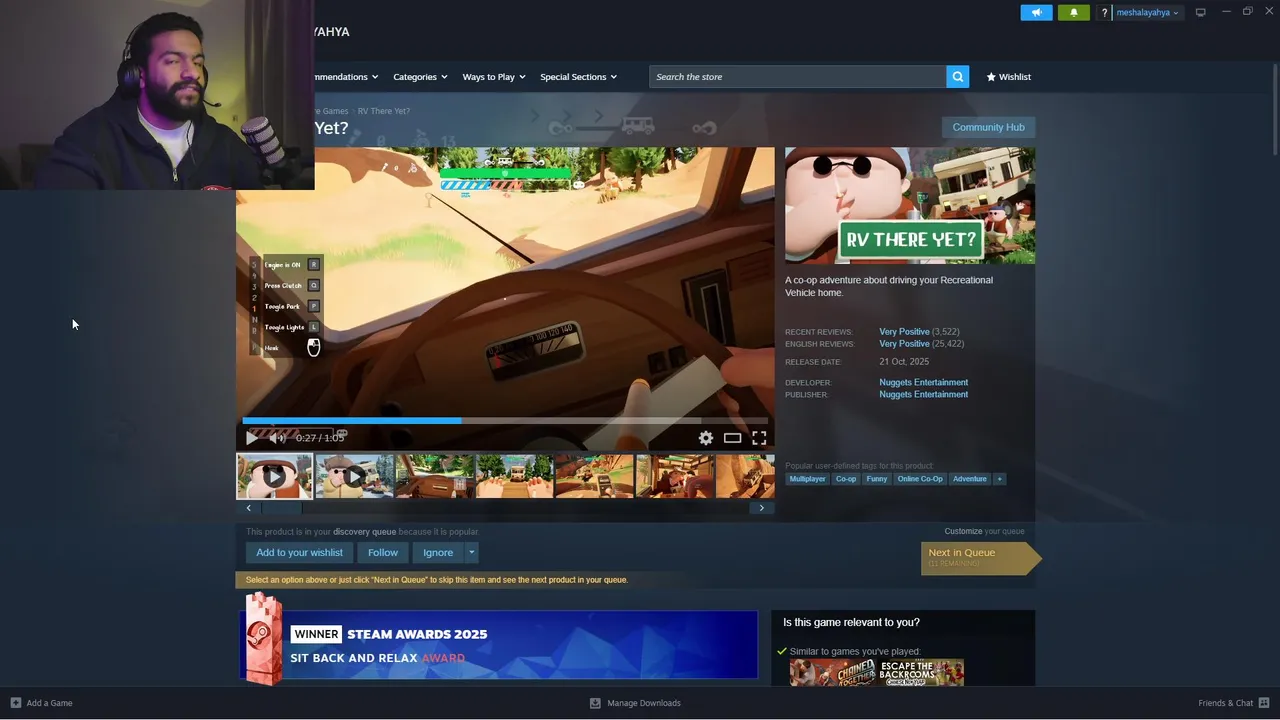Ignore this product
1280x720 pixels.
(438, 552)
